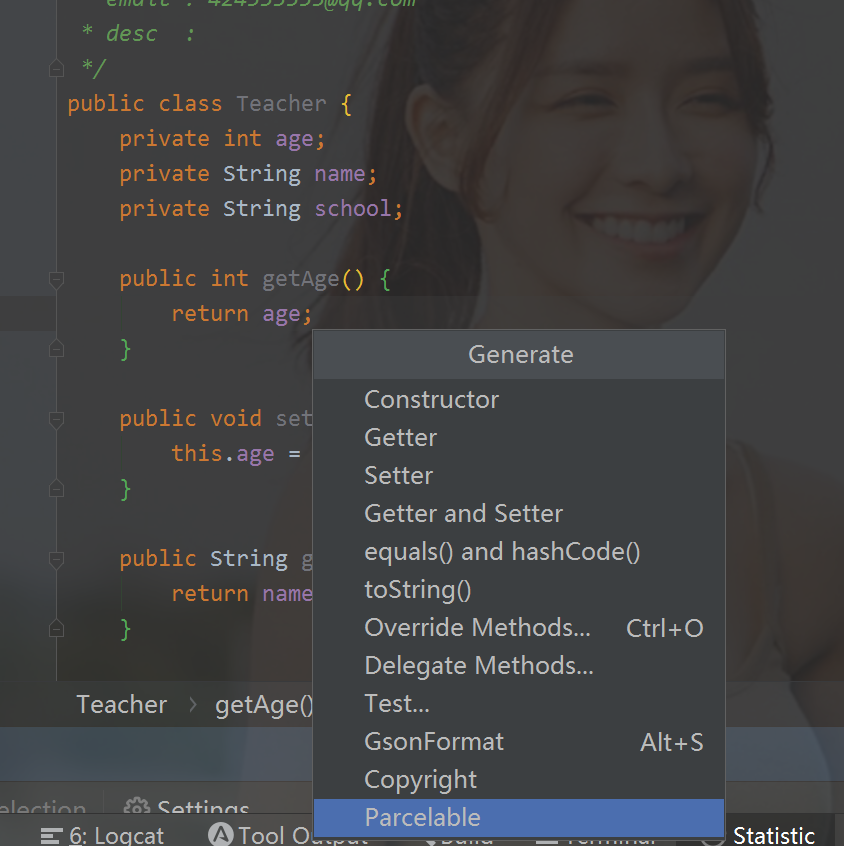Select GsonFormat generate option

click(x=519, y=742)
